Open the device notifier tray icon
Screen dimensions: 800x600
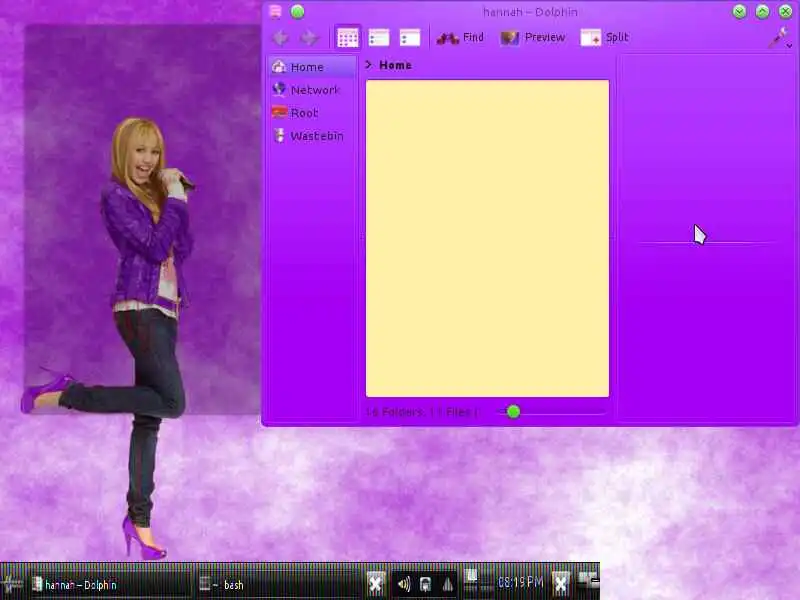(426, 584)
